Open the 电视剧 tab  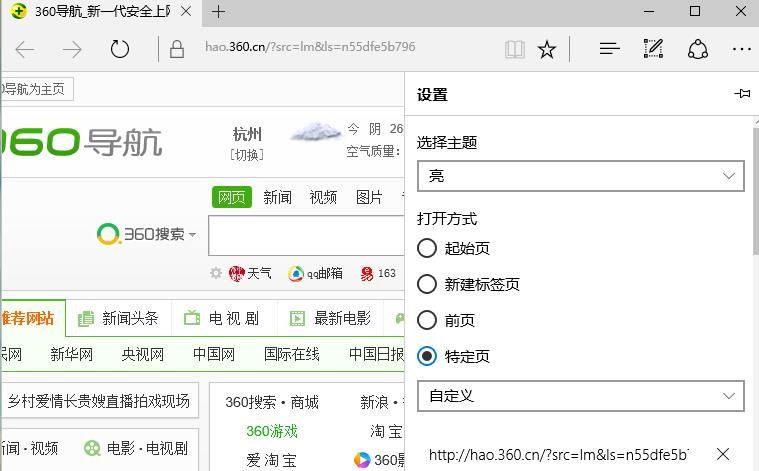pos(222,318)
